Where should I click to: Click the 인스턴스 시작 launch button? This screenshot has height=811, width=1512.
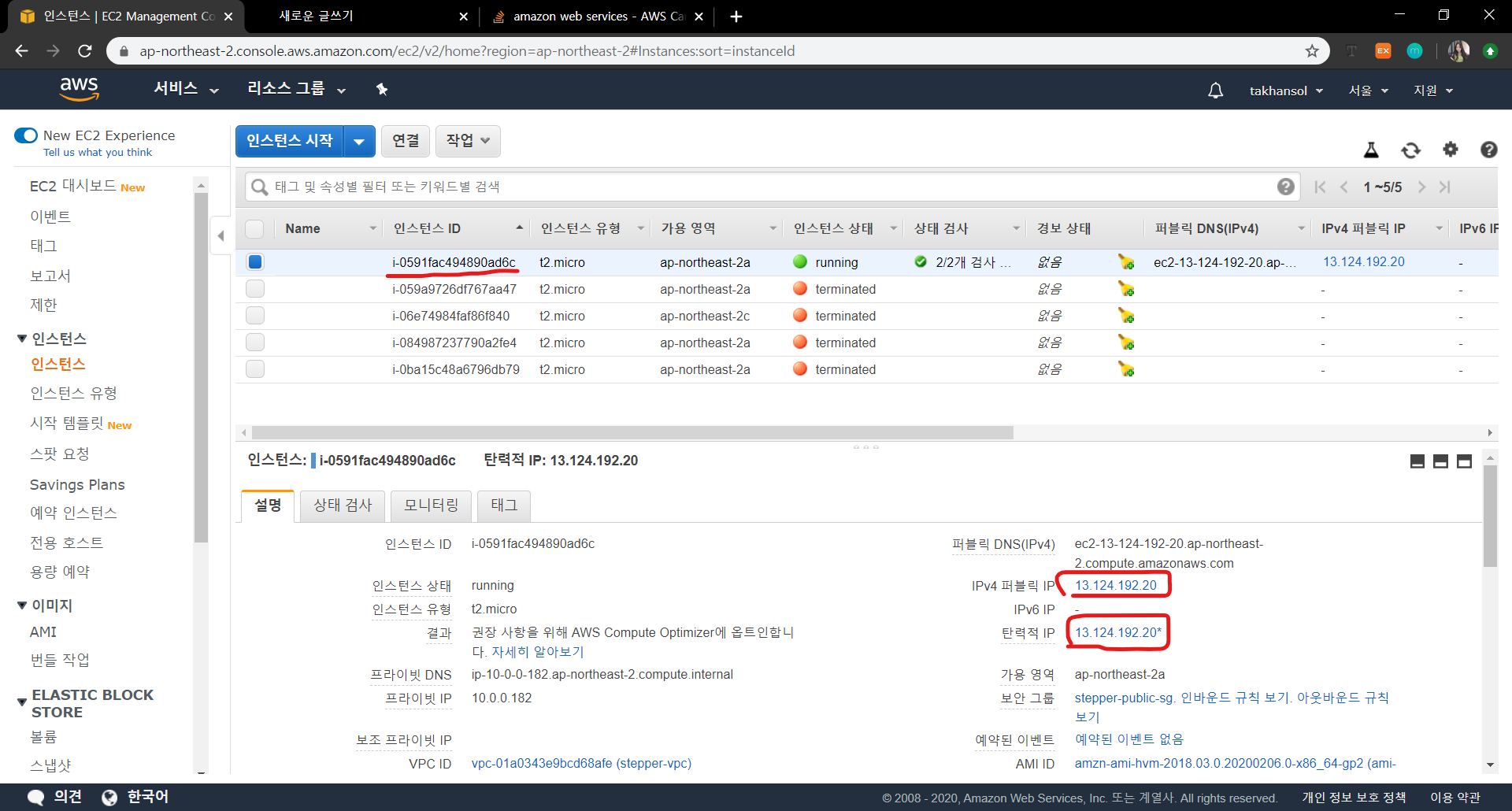[x=290, y=141]
